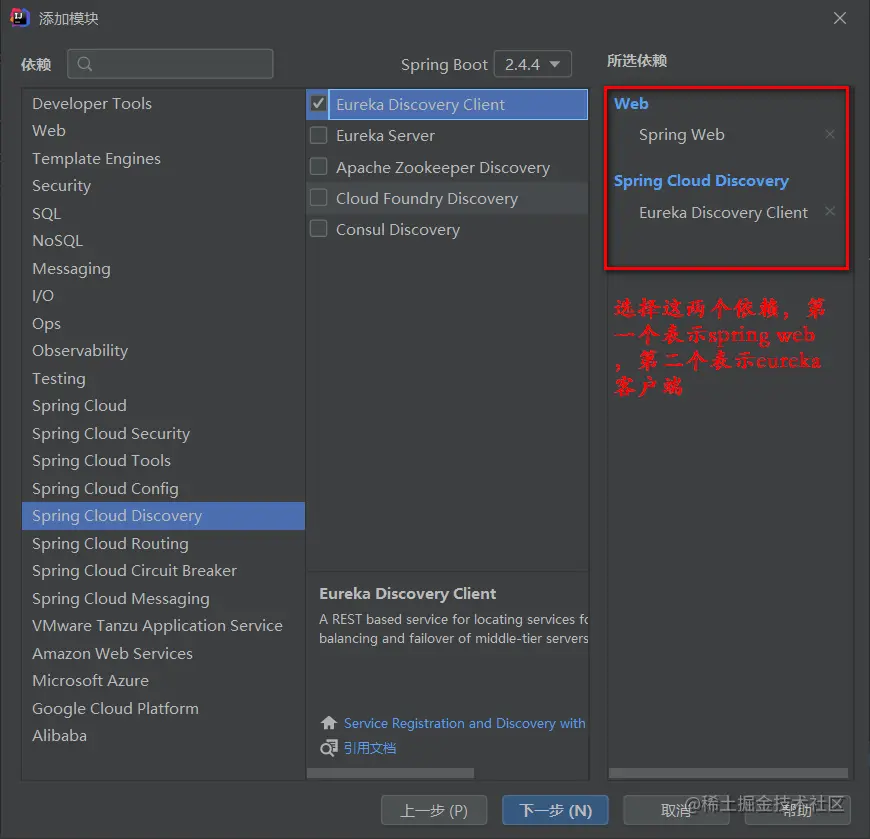This screenshot has height=839, width=870.
Task: Choose the Security category
Action: 163,185
